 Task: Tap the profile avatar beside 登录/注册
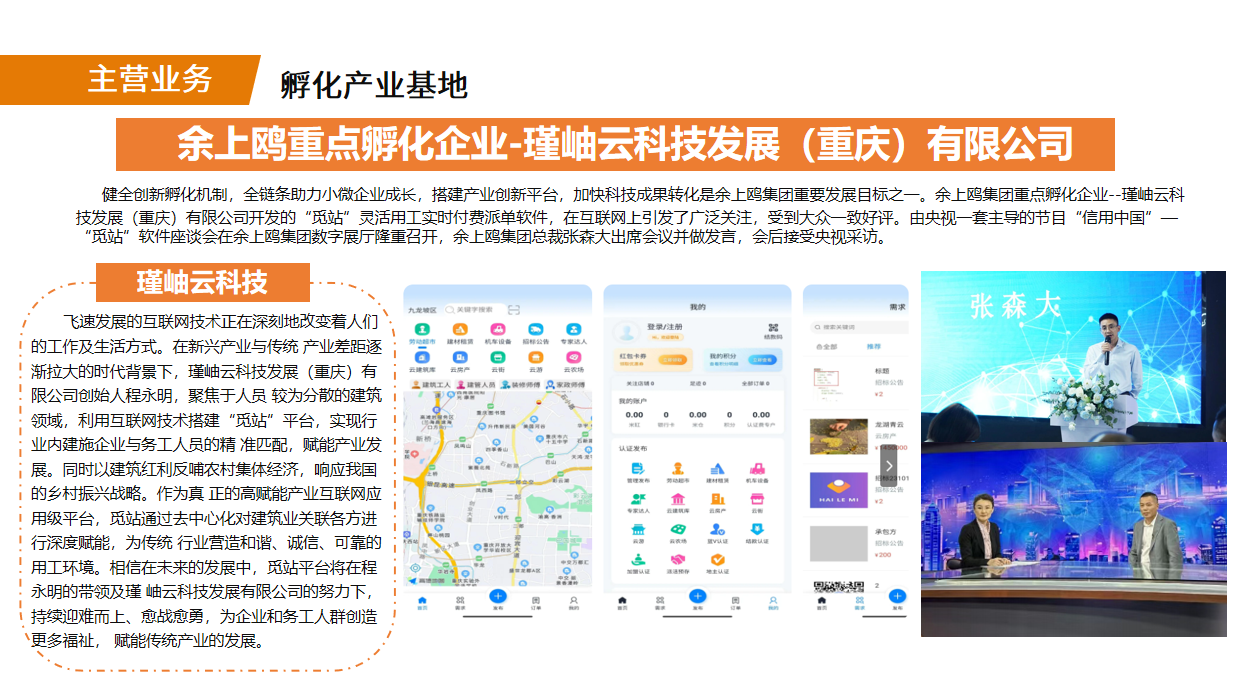[627, 333]
